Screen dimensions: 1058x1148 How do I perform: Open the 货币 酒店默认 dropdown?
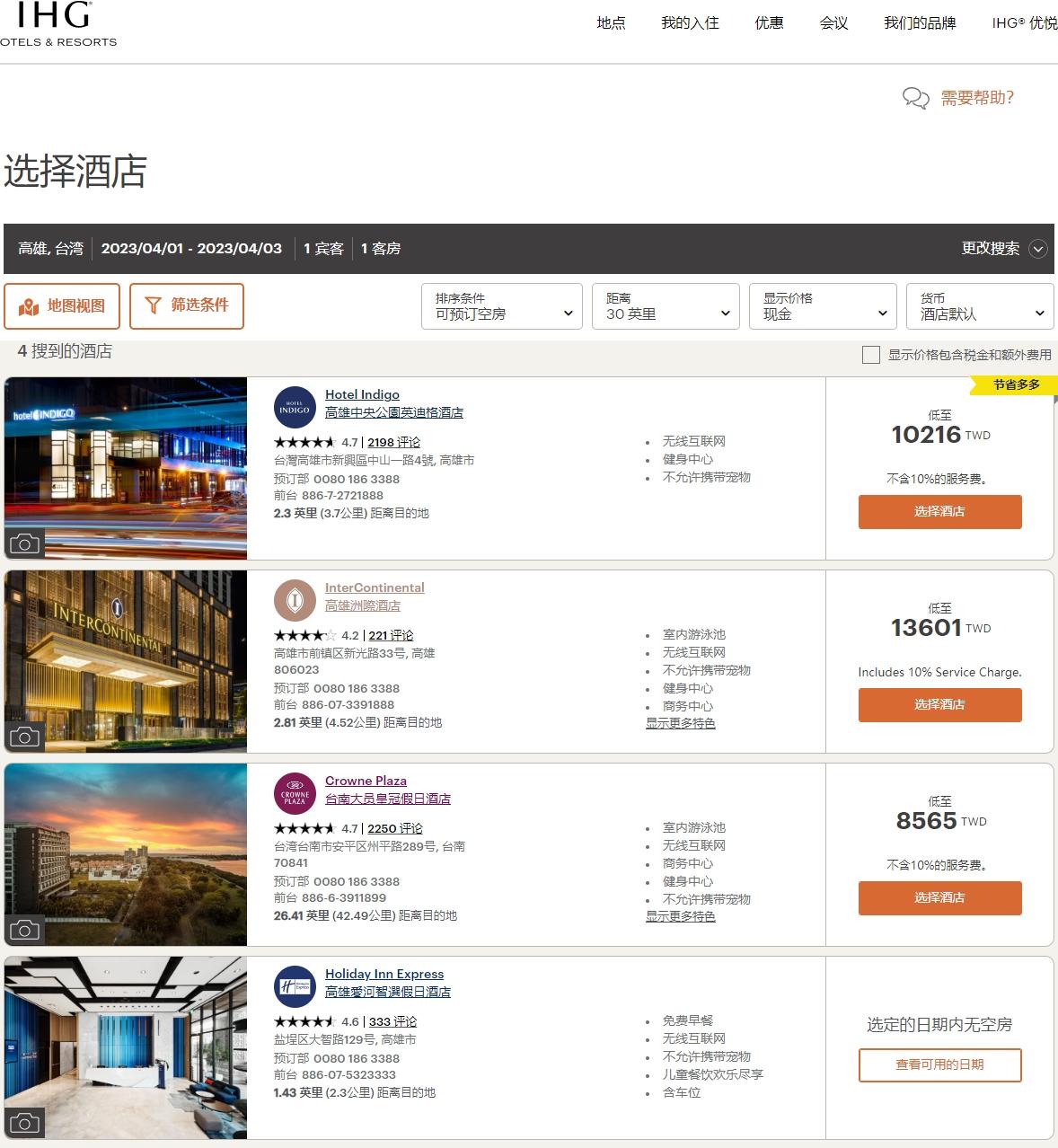tap(980, 306)
